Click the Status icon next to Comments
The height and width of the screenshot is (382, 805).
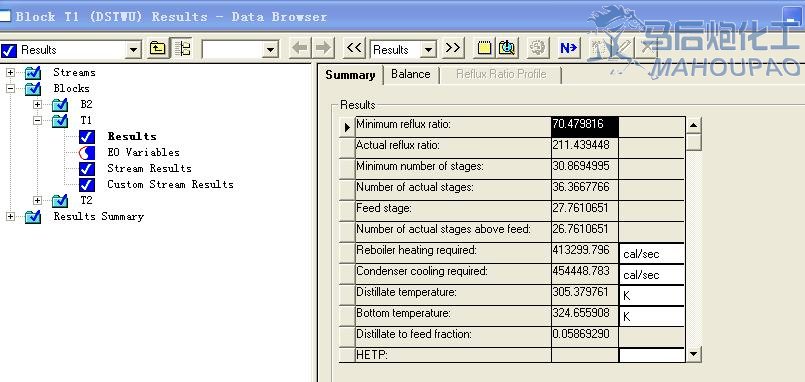pos(507,48)
